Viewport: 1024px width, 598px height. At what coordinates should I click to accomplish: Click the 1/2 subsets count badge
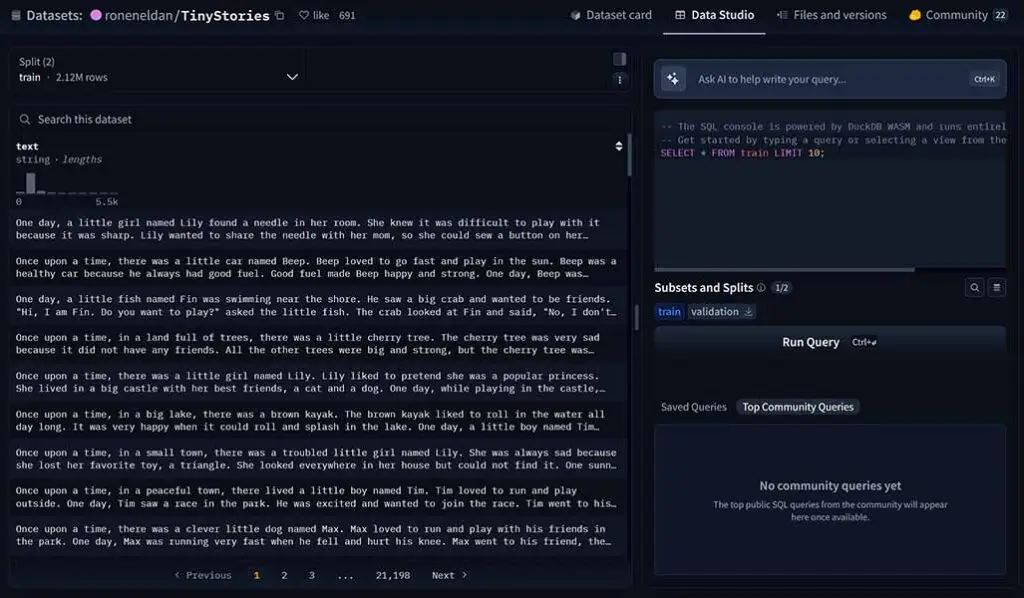click(781, 288)
